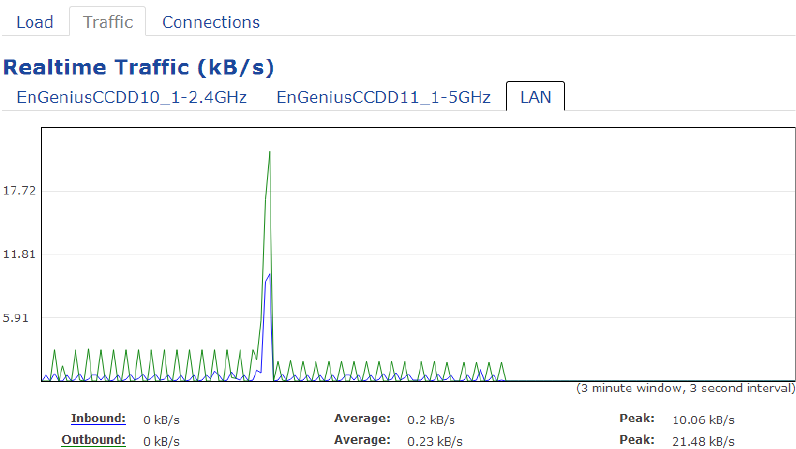This screenshot has width=796, height=449.
Task: Click the Inbound legend label
Action: [98, 419]
